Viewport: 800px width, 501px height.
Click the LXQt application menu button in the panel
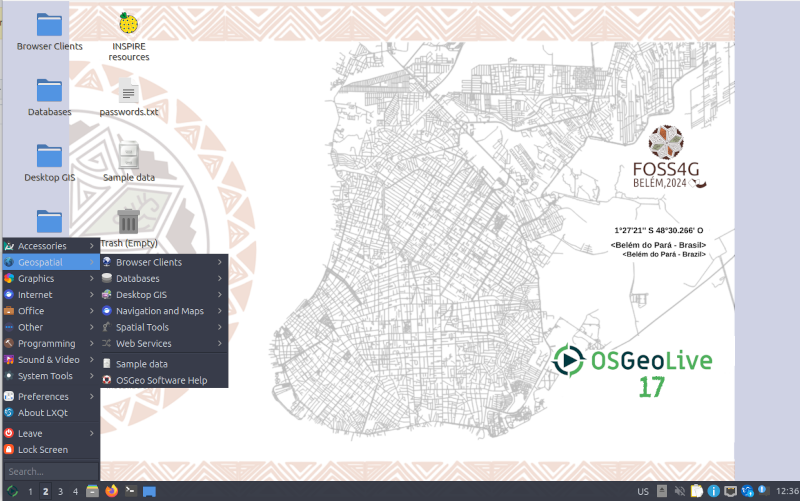[x=12, y=491]
